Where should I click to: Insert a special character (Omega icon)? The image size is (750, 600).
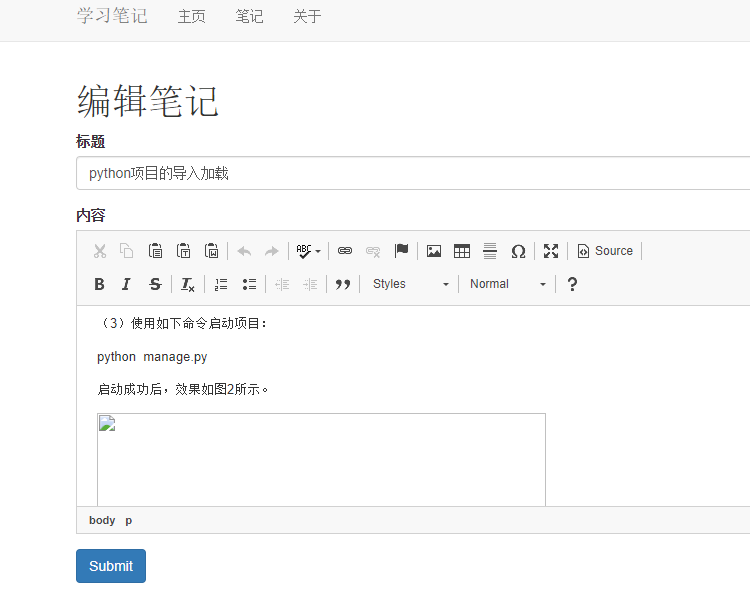coord(518,251)
